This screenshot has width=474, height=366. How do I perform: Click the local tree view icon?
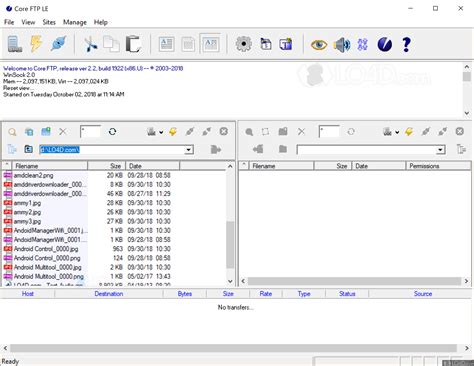coord(12,149)
